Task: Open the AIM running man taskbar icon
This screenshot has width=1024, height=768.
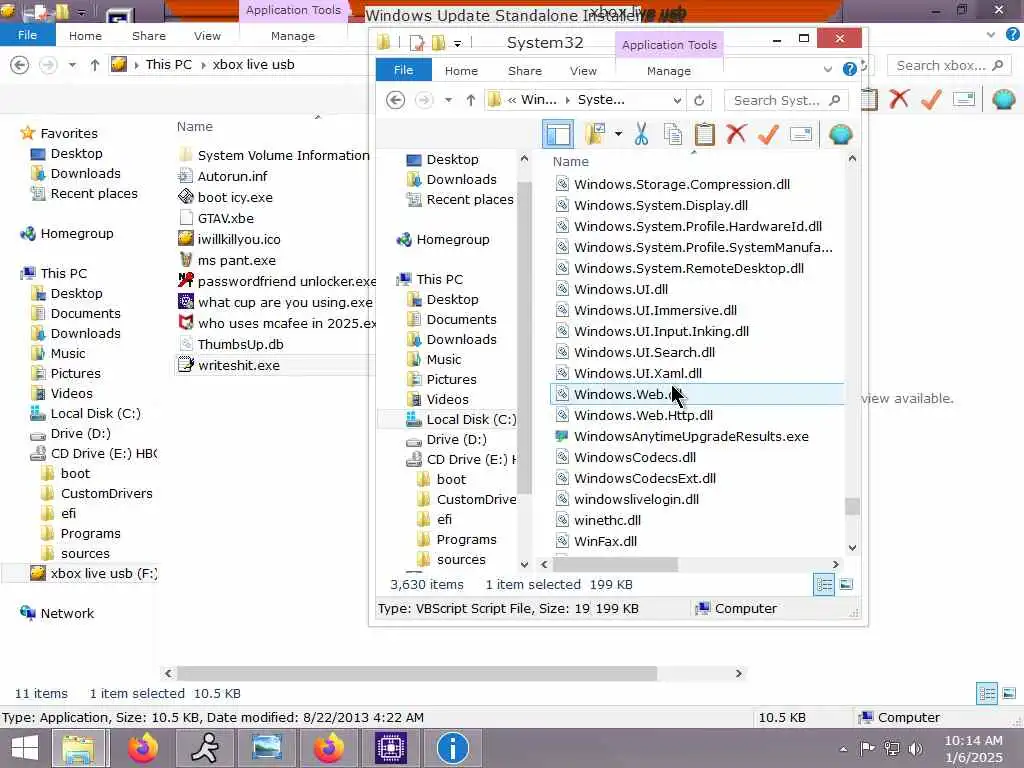Action: (x=205, y=748)
